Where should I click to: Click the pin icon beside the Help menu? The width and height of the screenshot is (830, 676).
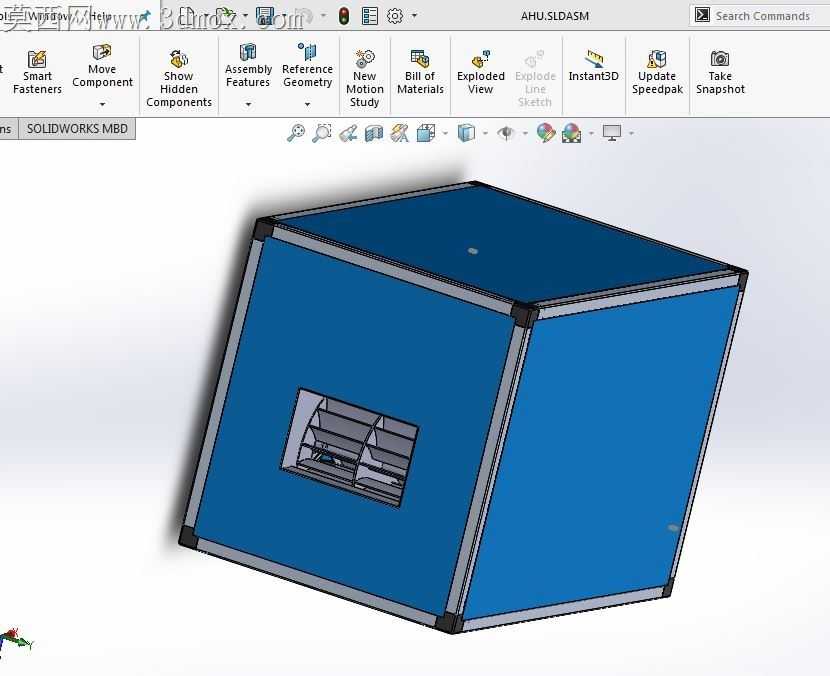pyautogui.click(x=145, y=17)
